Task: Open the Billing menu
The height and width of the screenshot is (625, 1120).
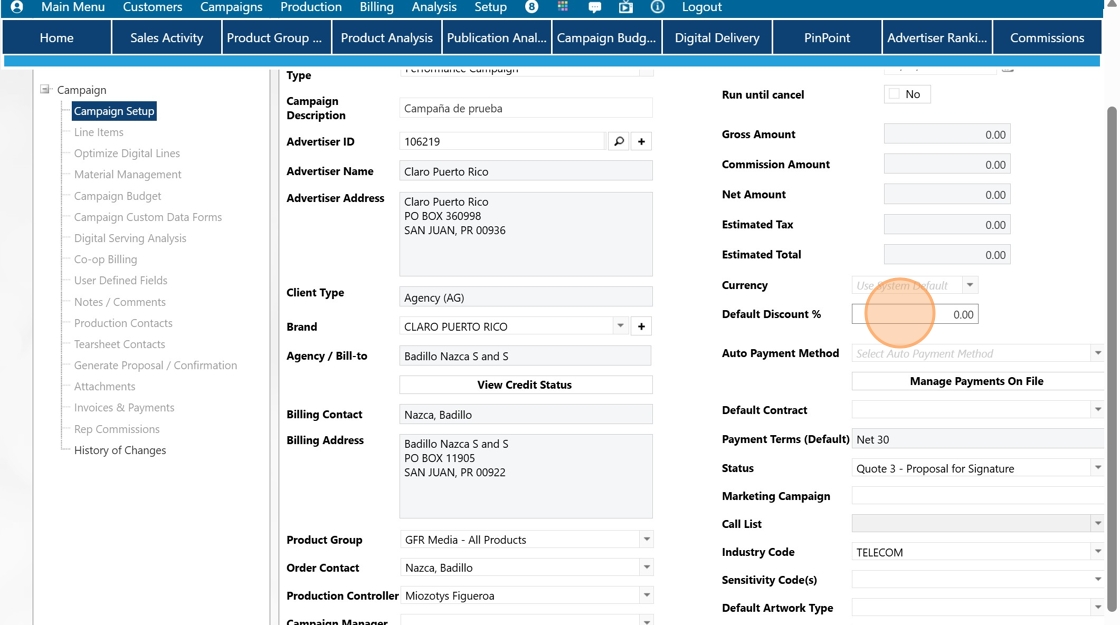Action: 376,7
